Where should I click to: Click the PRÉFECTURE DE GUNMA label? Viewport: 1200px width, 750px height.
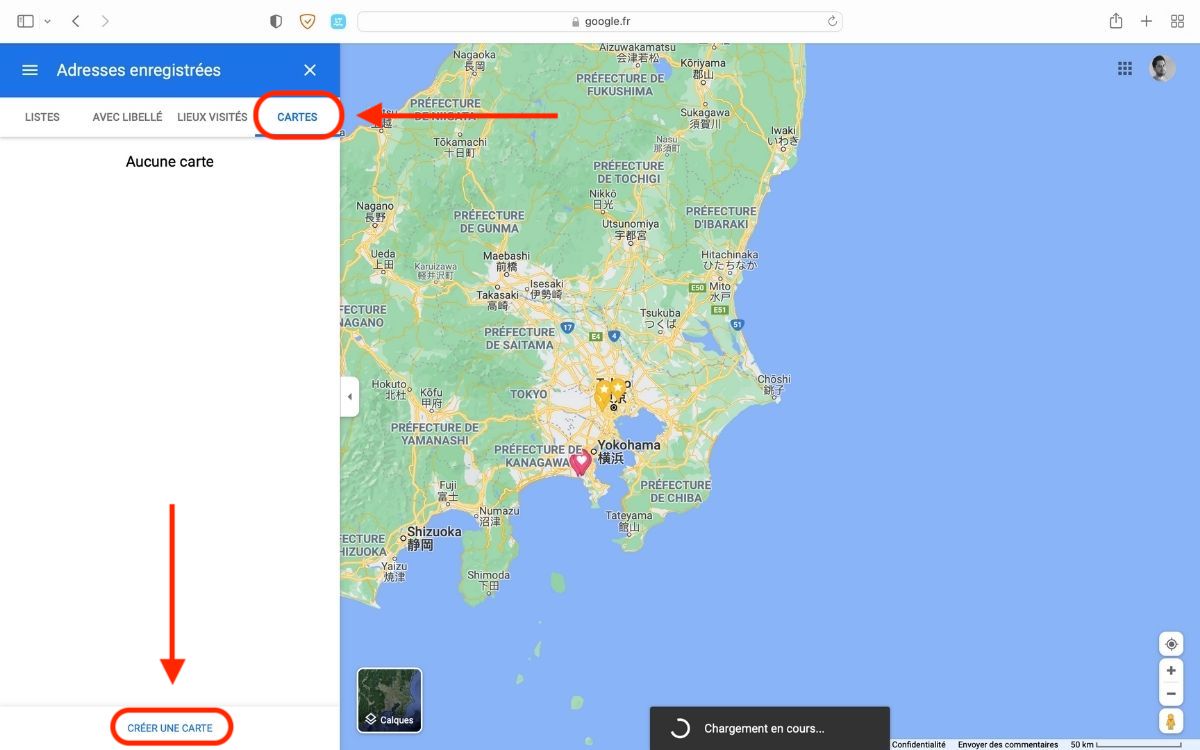point(489,221)
